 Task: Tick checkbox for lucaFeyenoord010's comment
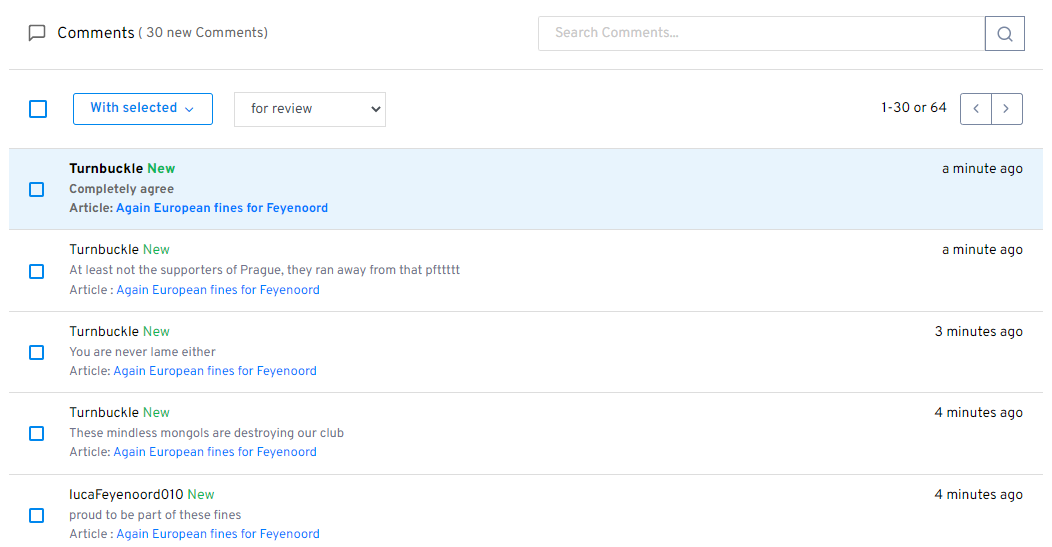pos(37,515)
